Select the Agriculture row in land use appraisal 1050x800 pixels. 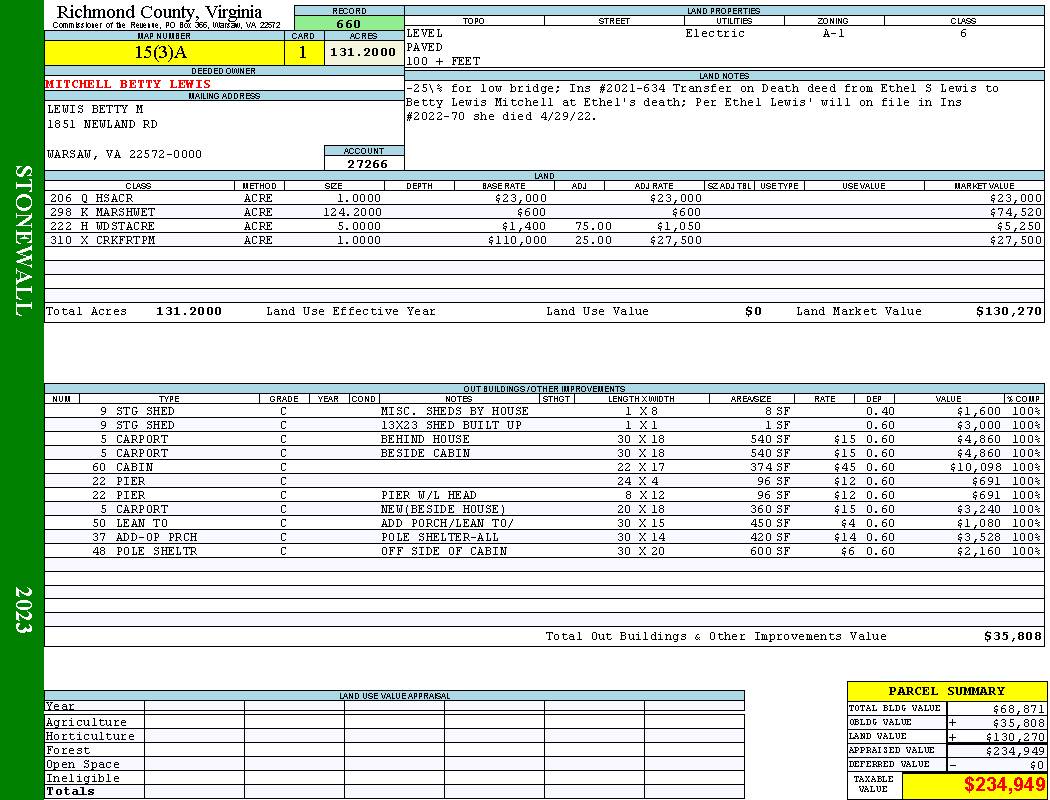[87, 722]
